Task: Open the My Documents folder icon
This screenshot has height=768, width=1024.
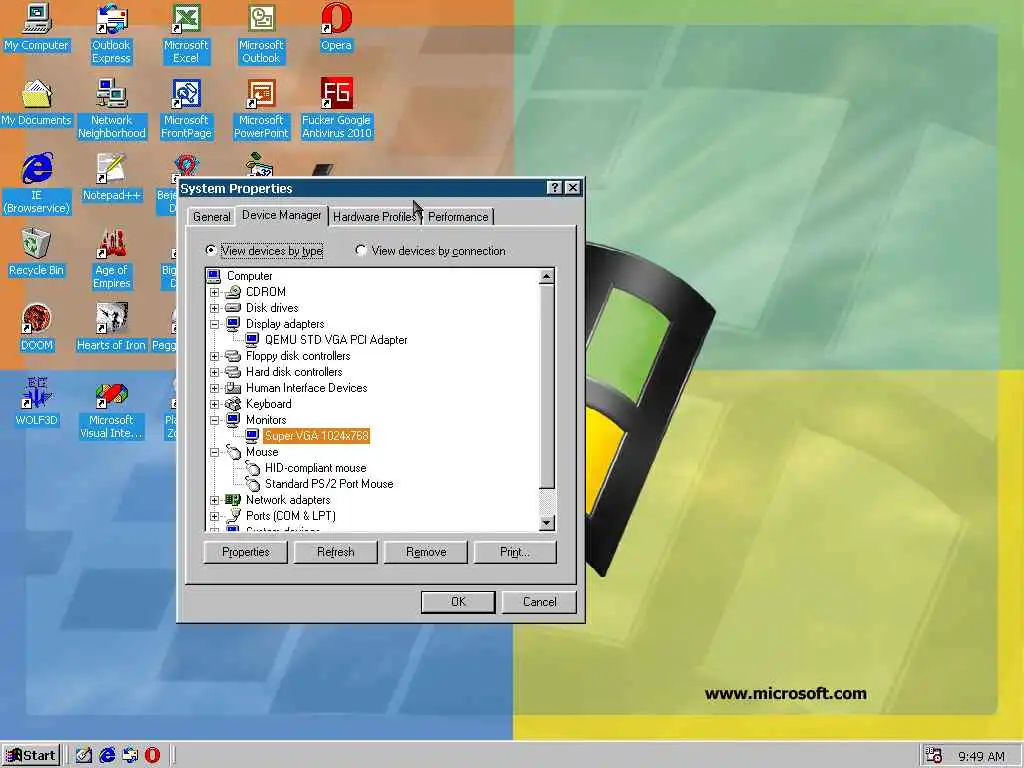Action: tap(37, 103)
